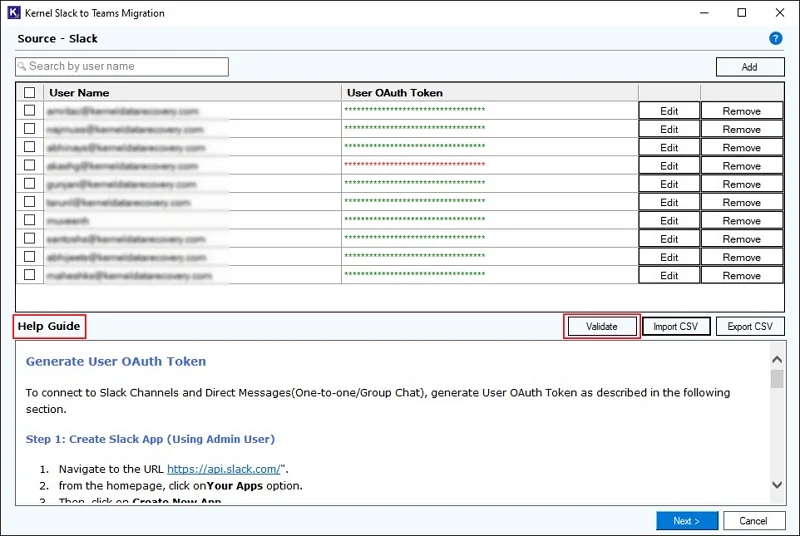Click the Source - Slack heading
The image size is (800, 536).
point(57,39)
